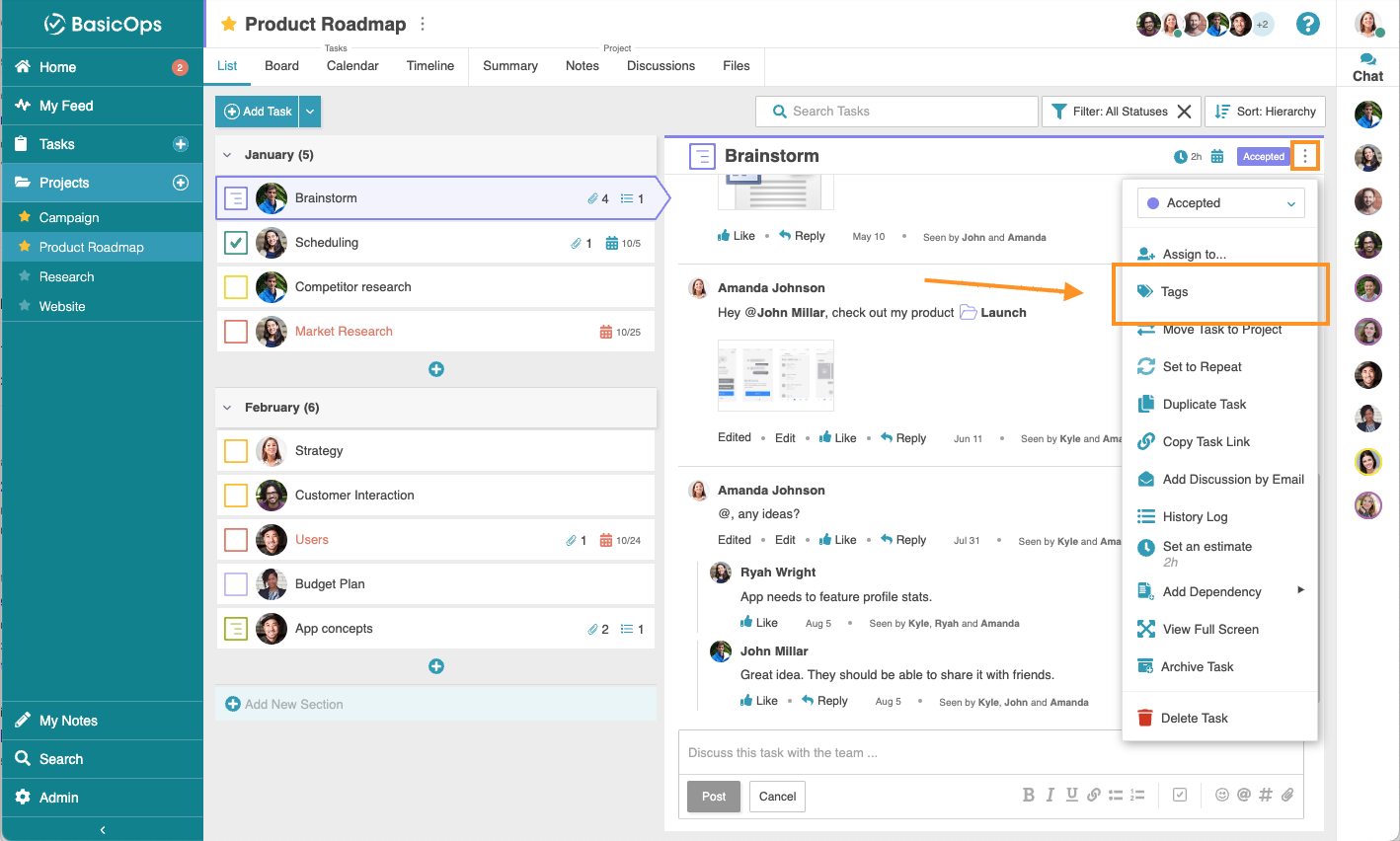Clear the All Statuses filter X

[1184, 112]
